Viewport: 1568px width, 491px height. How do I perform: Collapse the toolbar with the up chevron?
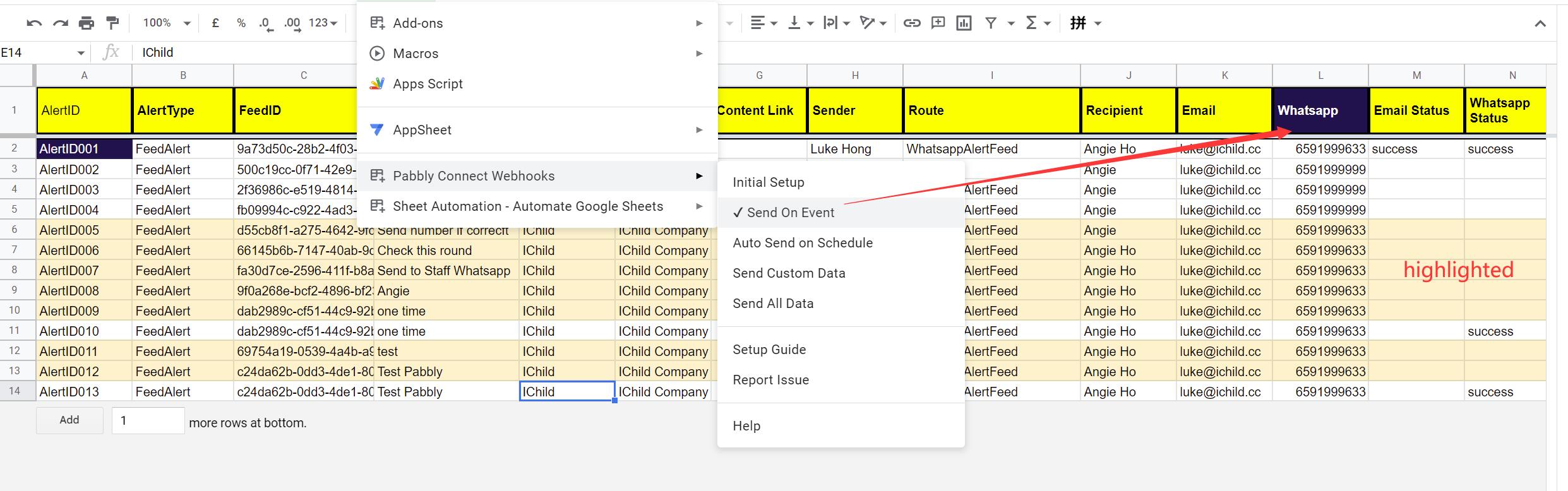click(1540, 24)
